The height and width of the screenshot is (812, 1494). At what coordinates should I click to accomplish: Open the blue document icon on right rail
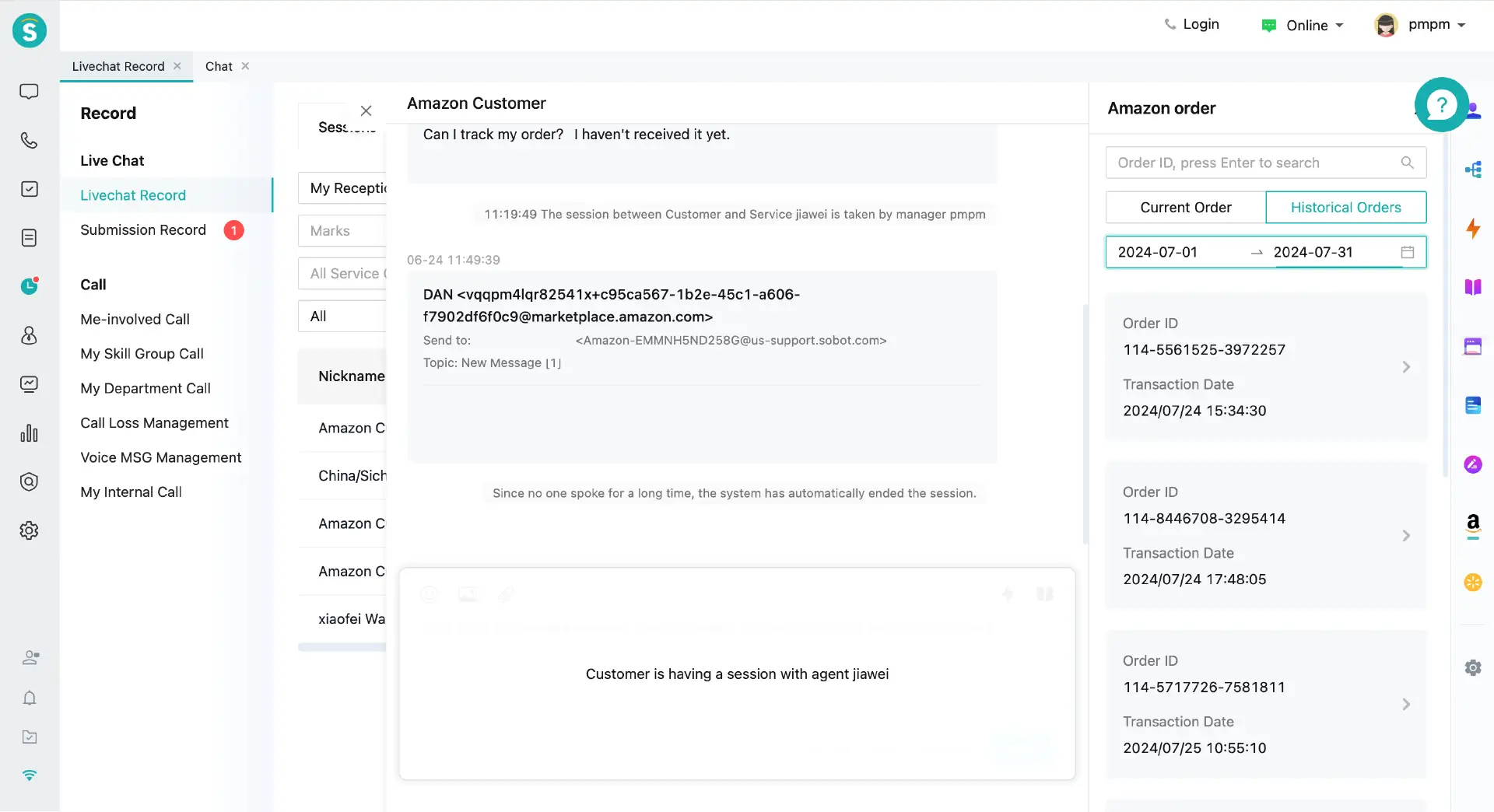[1473, 405]
